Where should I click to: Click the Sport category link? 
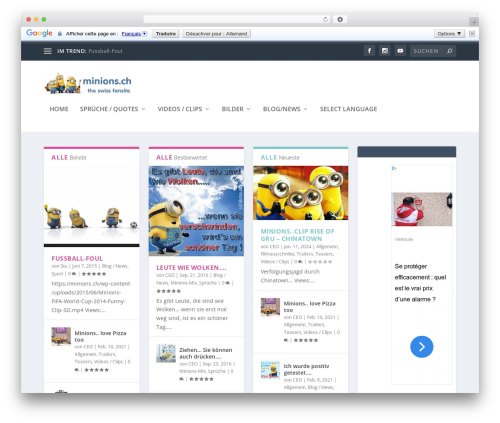[57, 274]
